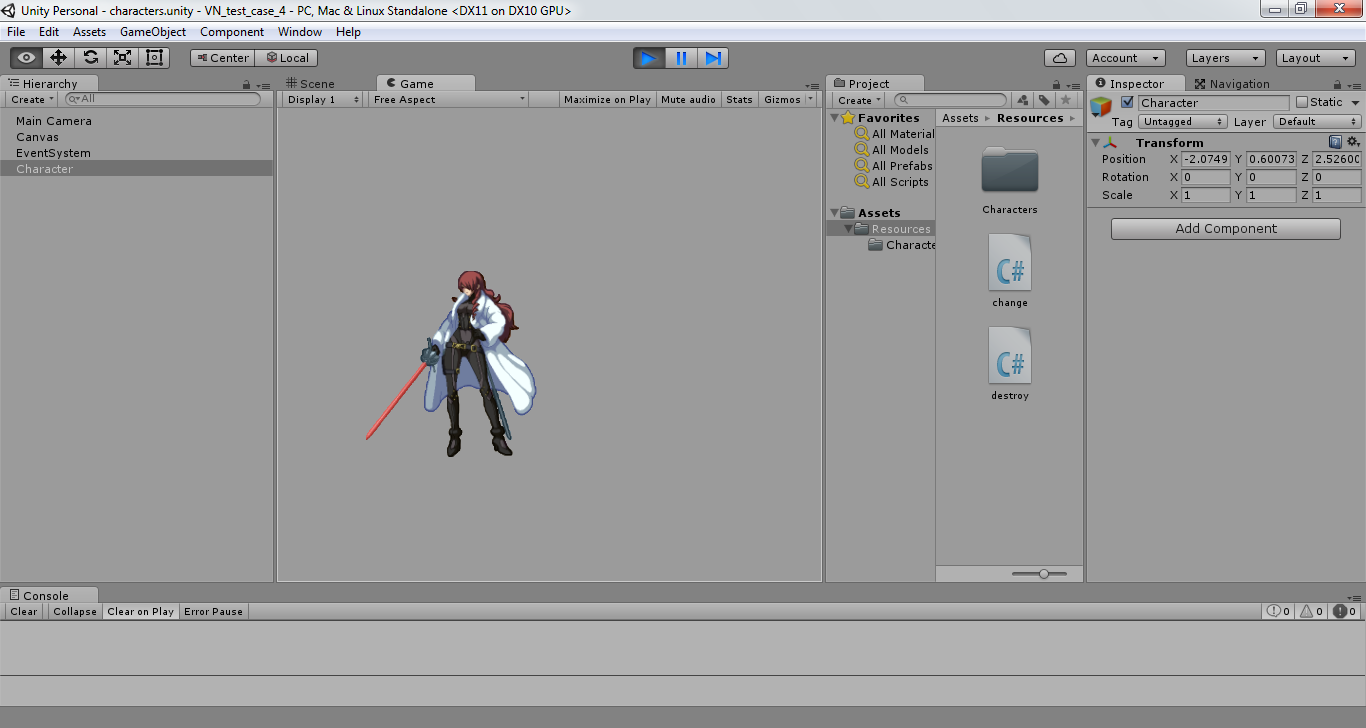Save search star icon in Project panel
Screen dimensions: 1366x728
tap(1066, 100)
